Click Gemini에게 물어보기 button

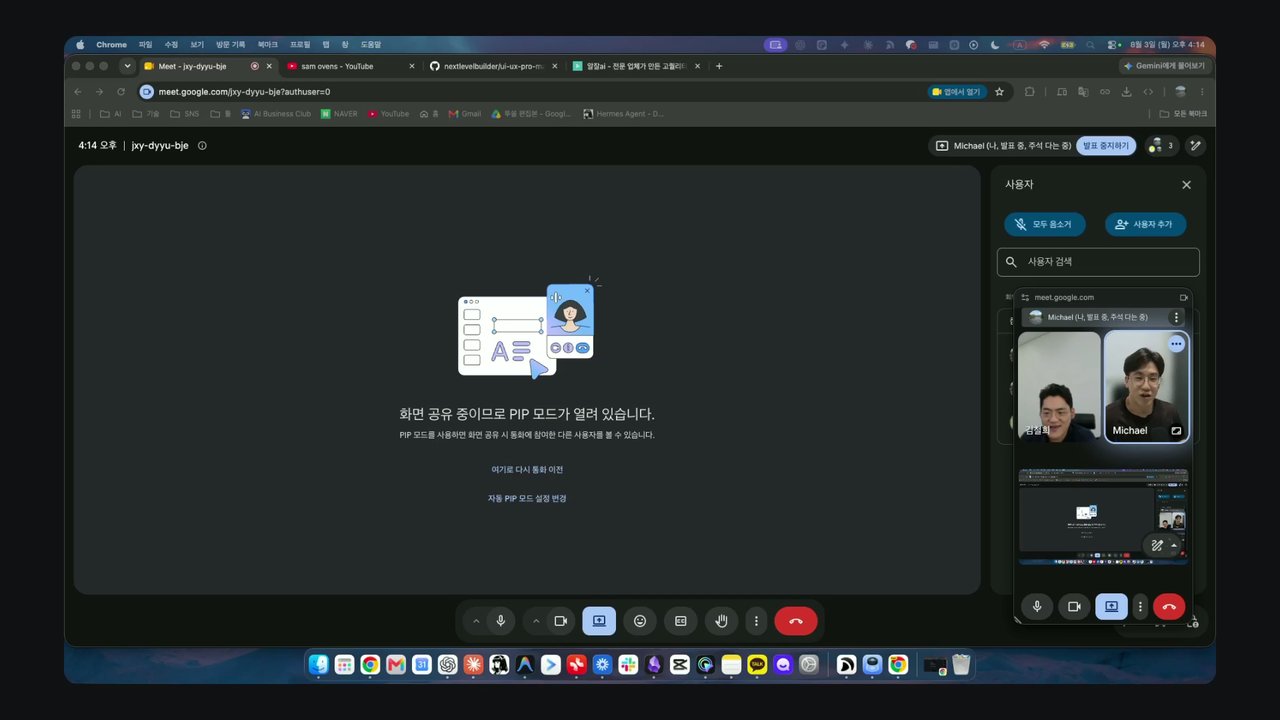tap(1164, 66)
